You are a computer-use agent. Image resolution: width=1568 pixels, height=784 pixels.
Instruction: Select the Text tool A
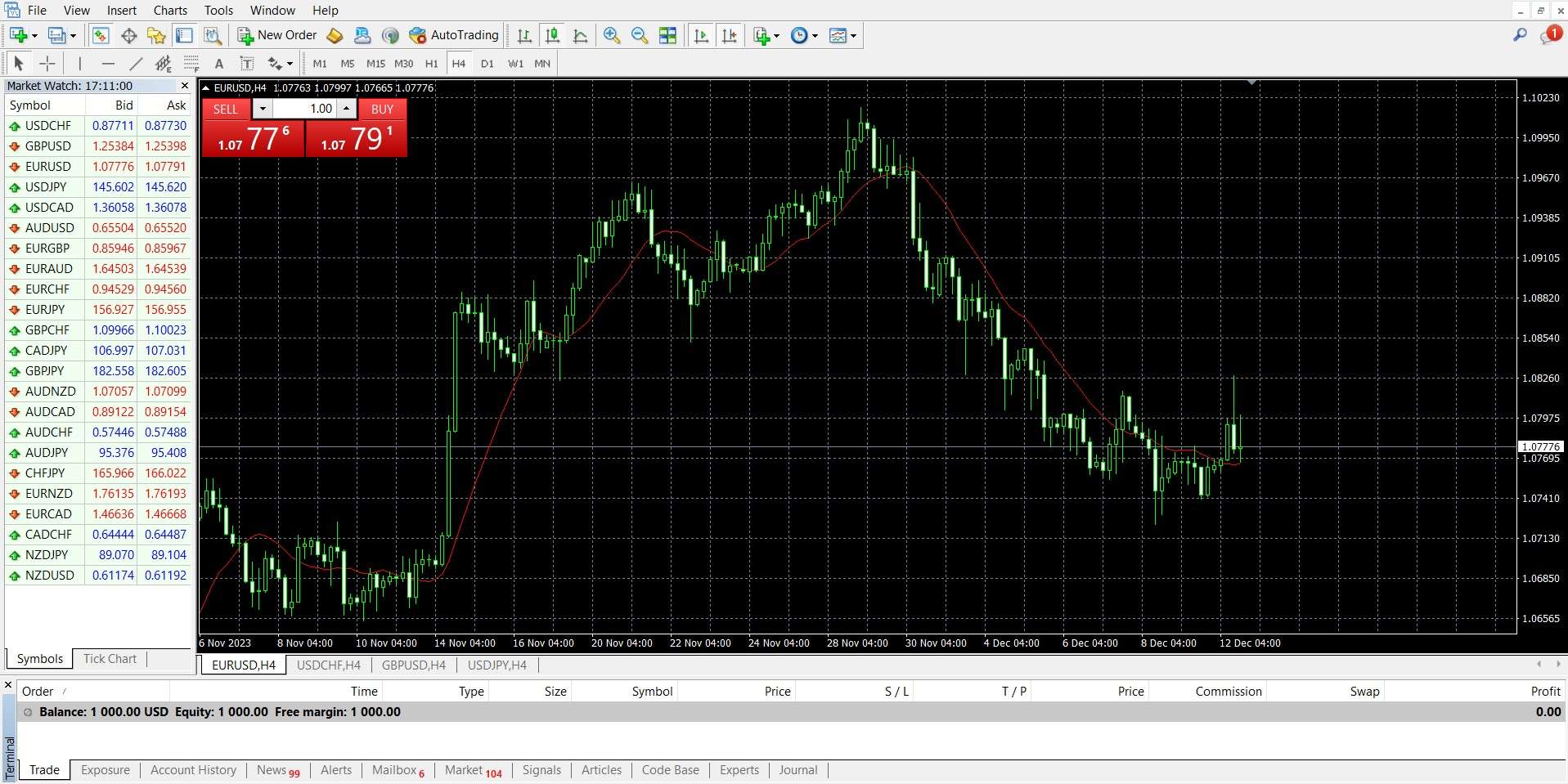coord(218,63)
